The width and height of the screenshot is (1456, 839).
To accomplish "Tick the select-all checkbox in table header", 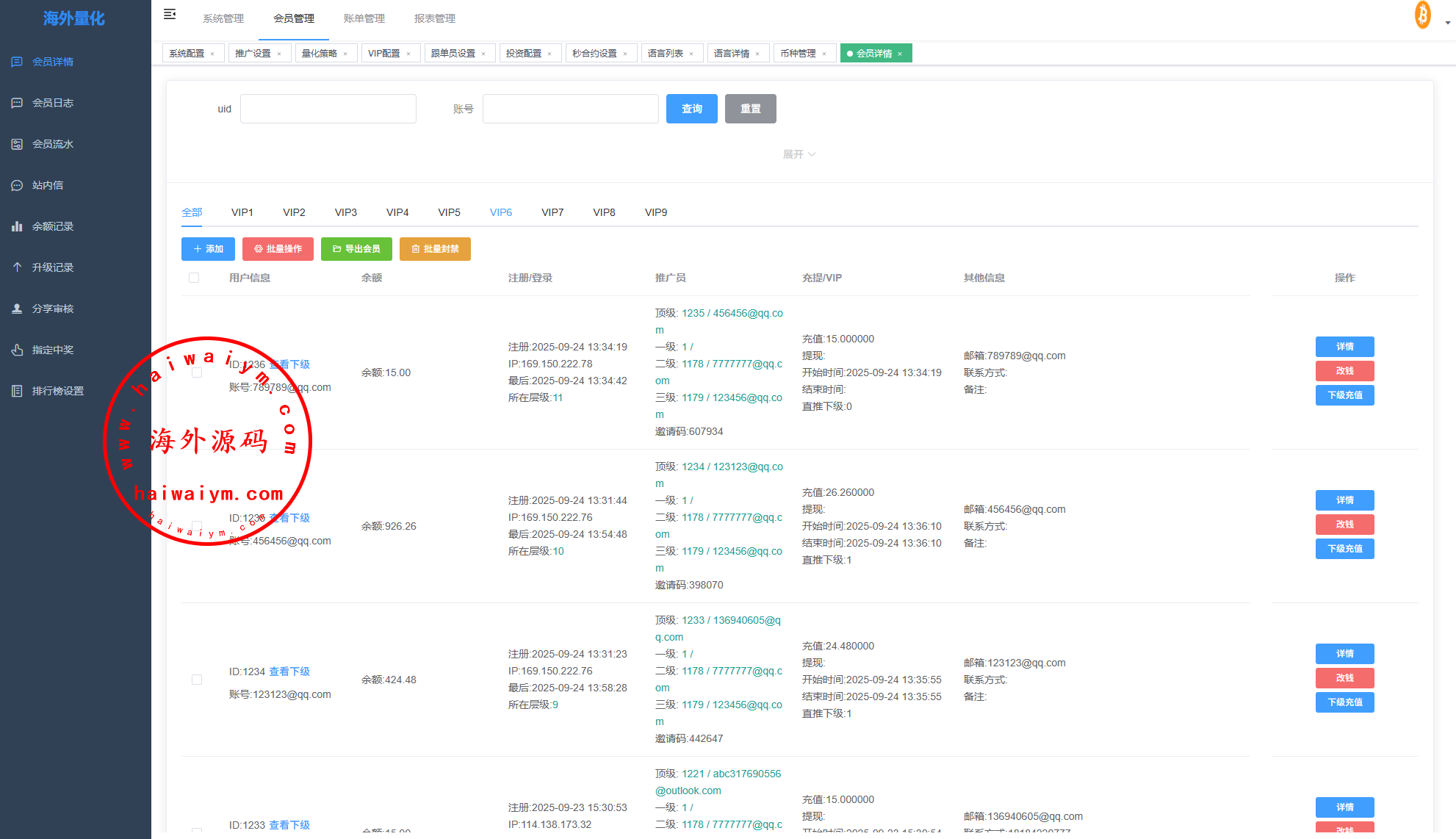I will 194,278.
